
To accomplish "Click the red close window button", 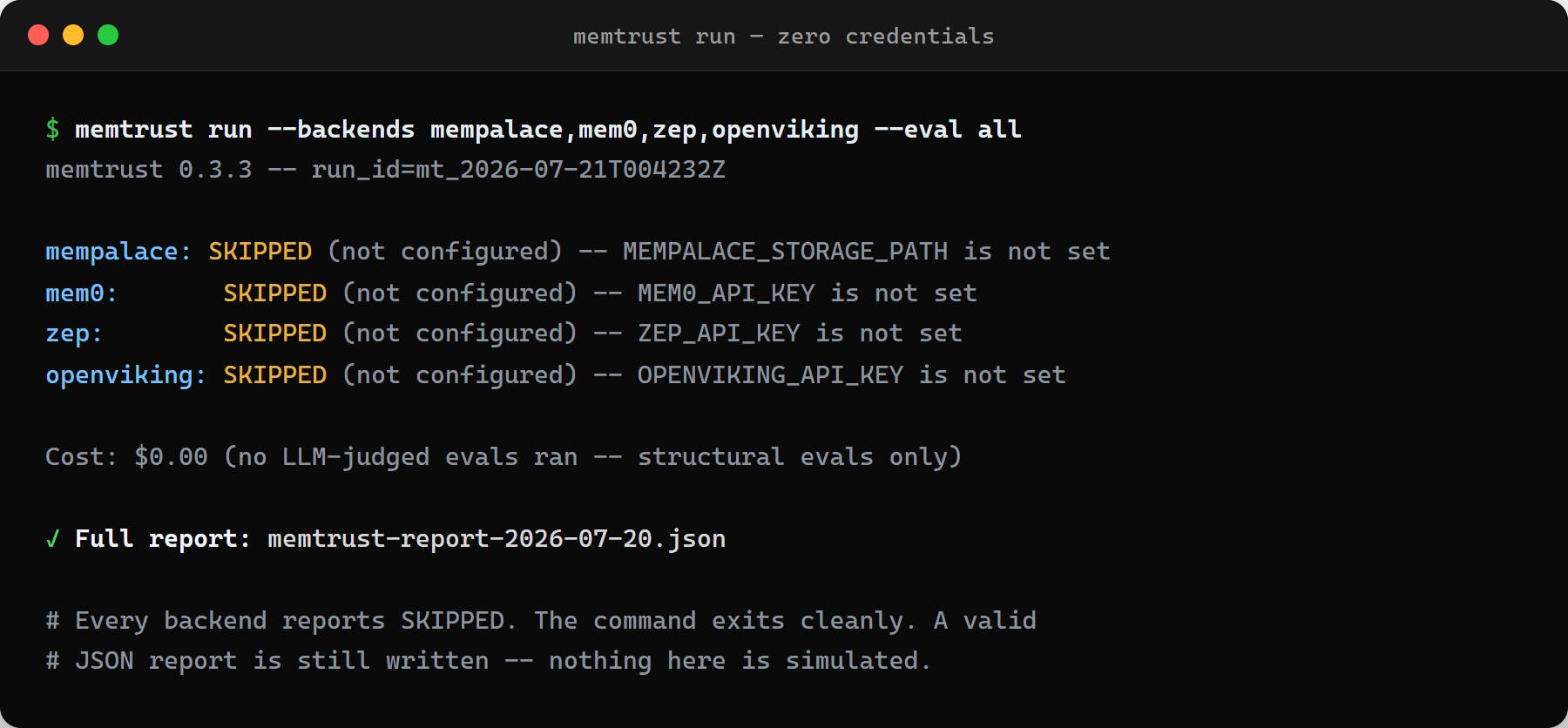I will tap(38, 35).
